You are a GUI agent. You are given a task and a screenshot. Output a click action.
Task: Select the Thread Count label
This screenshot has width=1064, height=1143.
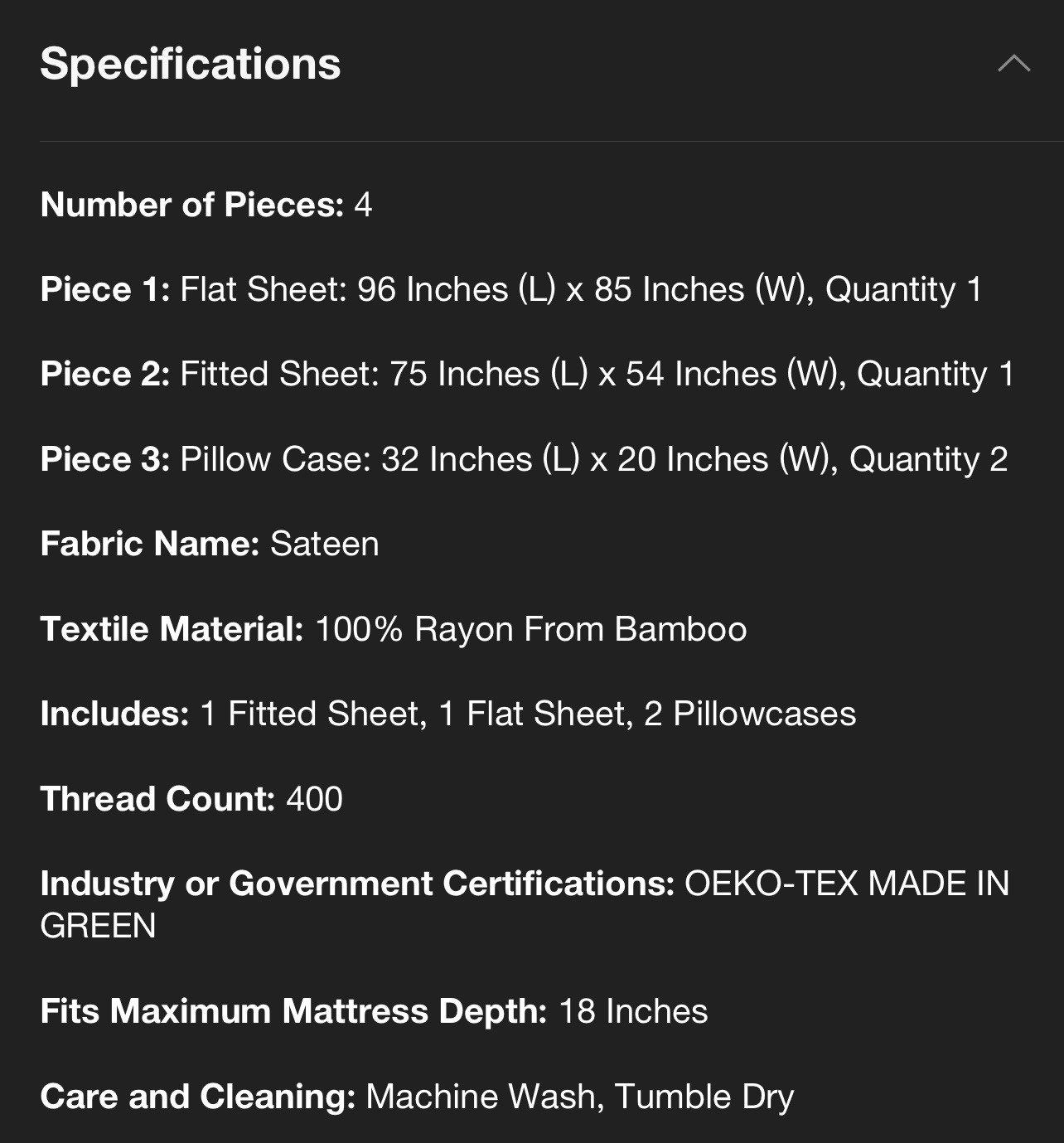[x=157, y=799]
